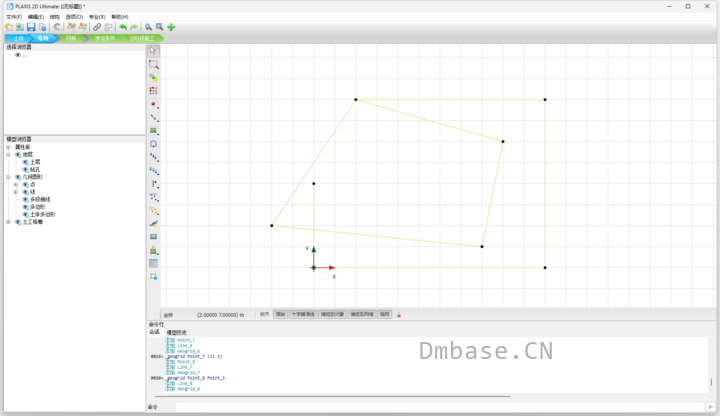Toggle the 格网 grid button

coord(385,315)
